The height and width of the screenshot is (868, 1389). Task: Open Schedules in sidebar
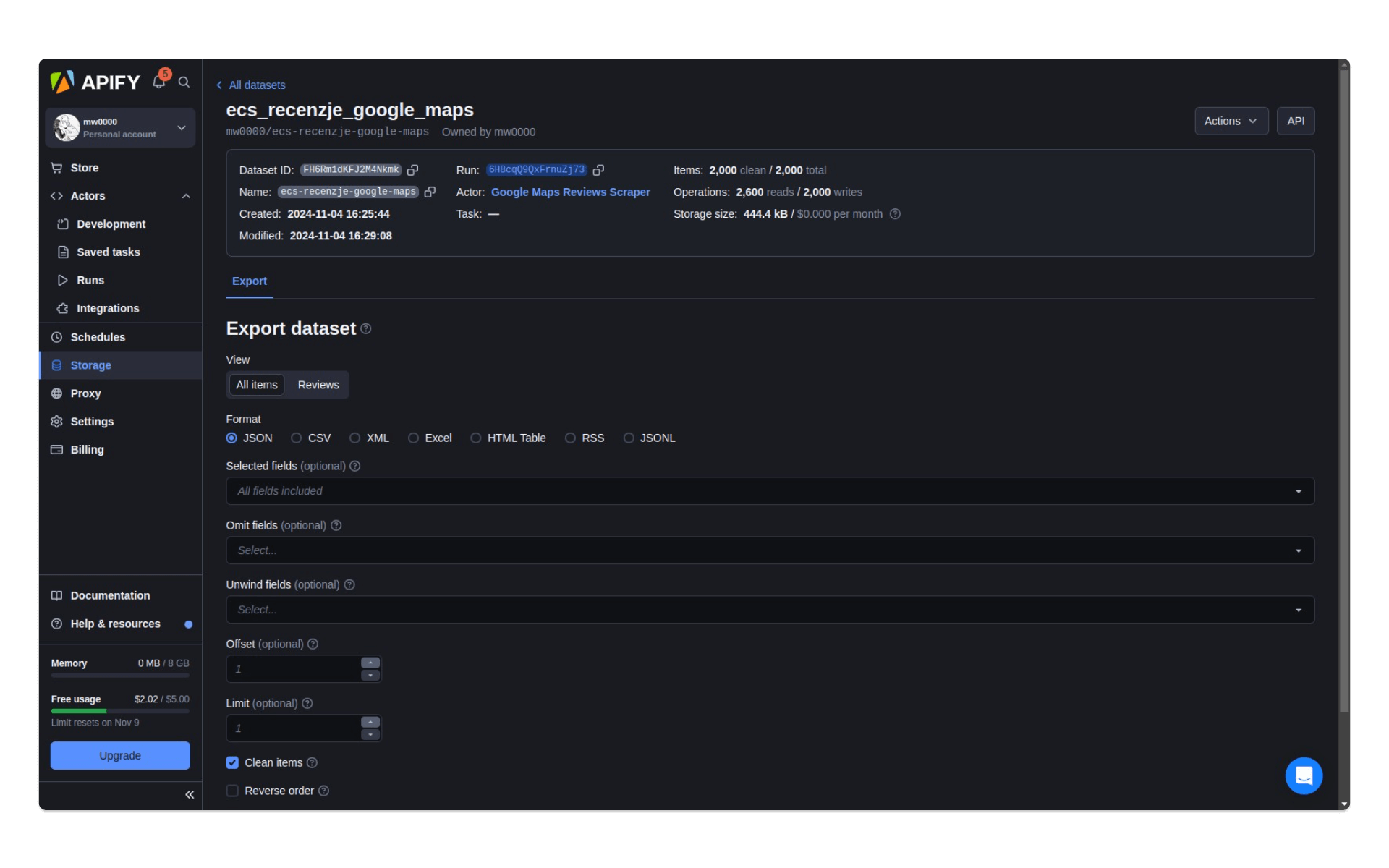120,338
